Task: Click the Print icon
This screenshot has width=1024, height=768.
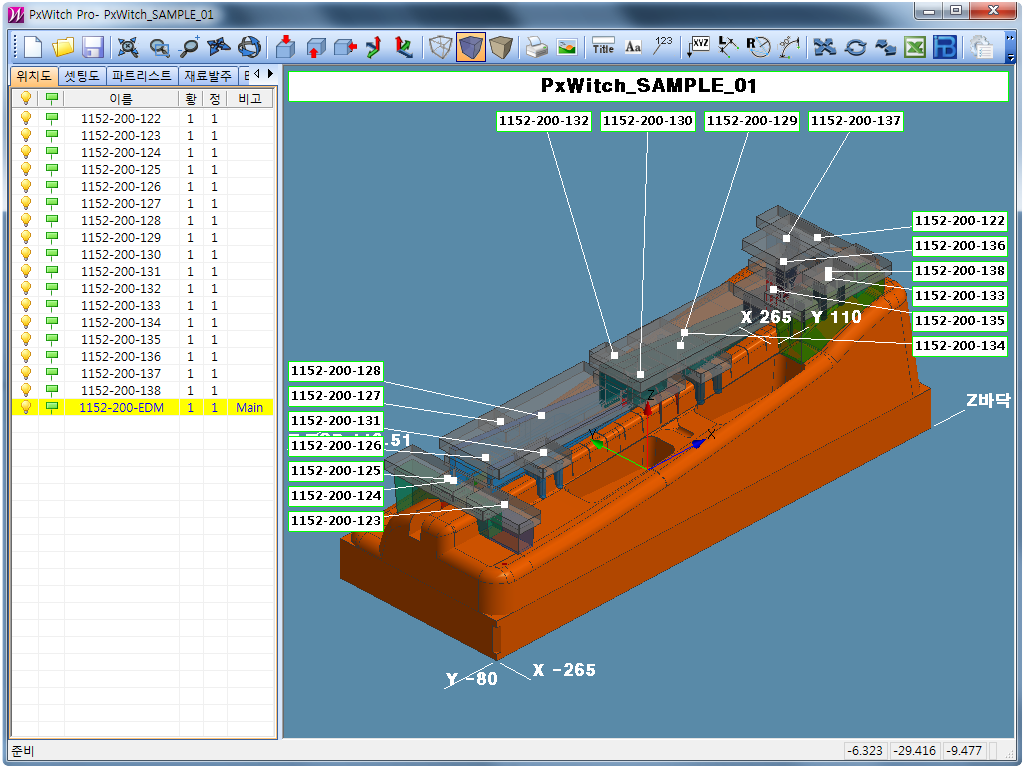Action: coord(537,47)
